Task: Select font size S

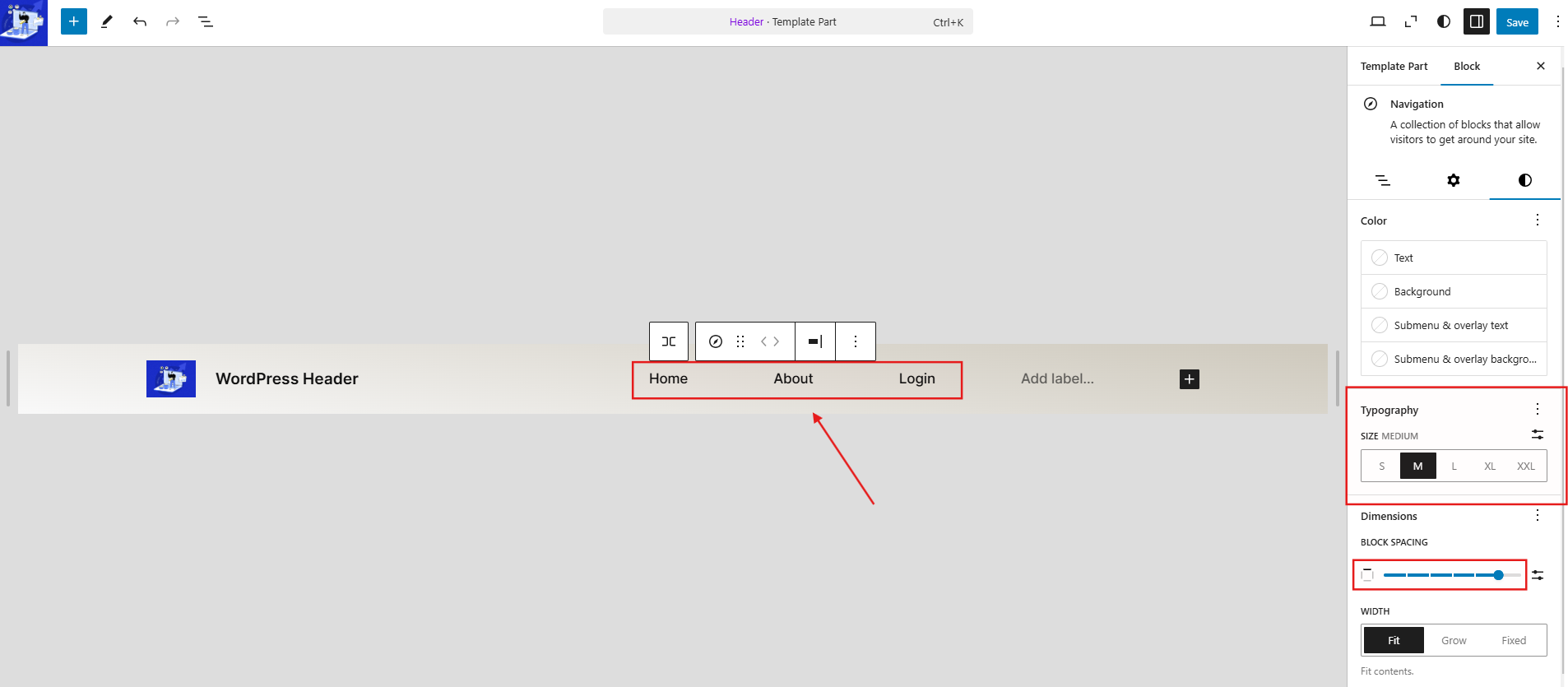Action: [1382, 467]
